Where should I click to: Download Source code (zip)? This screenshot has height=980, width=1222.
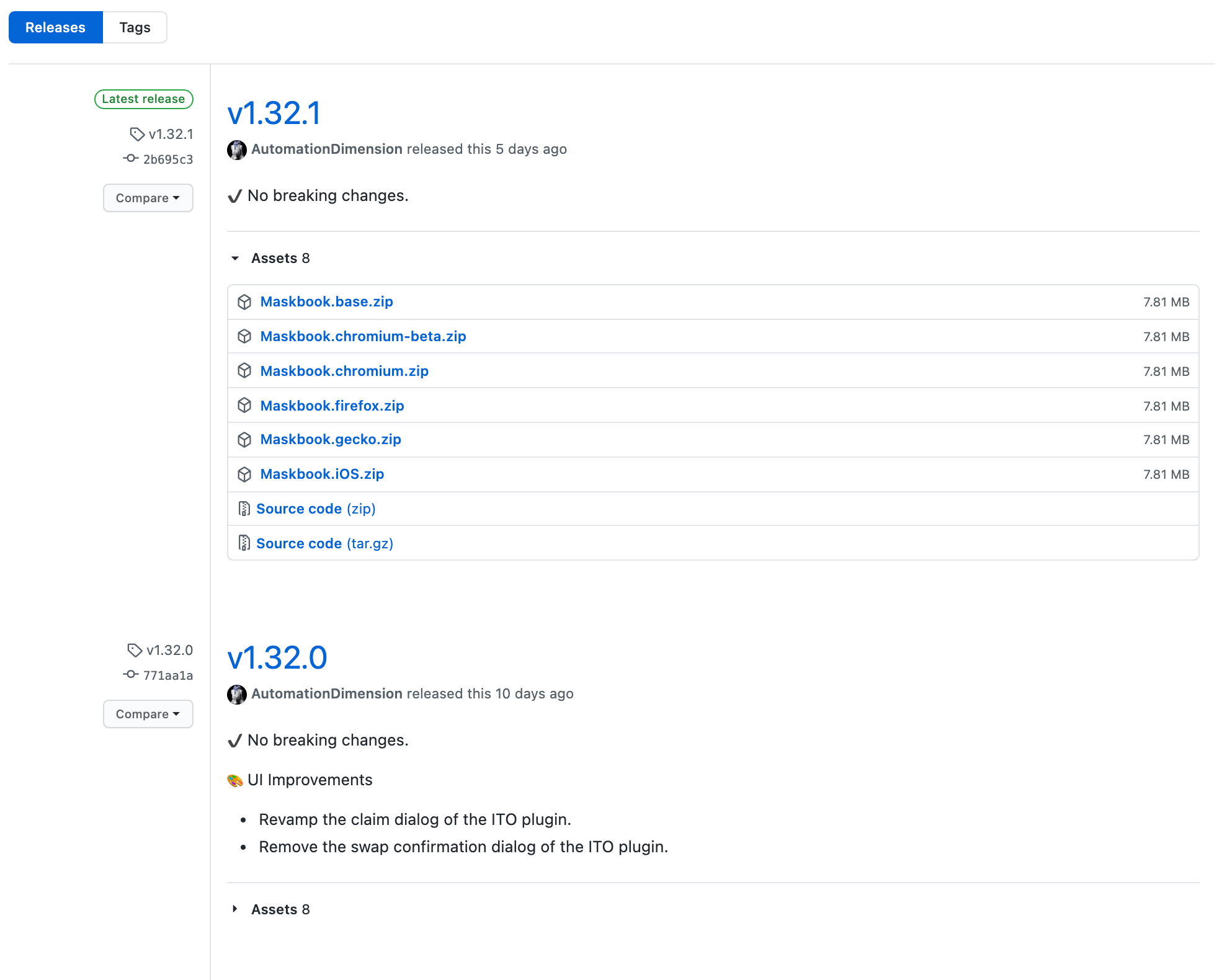point(316,509)
